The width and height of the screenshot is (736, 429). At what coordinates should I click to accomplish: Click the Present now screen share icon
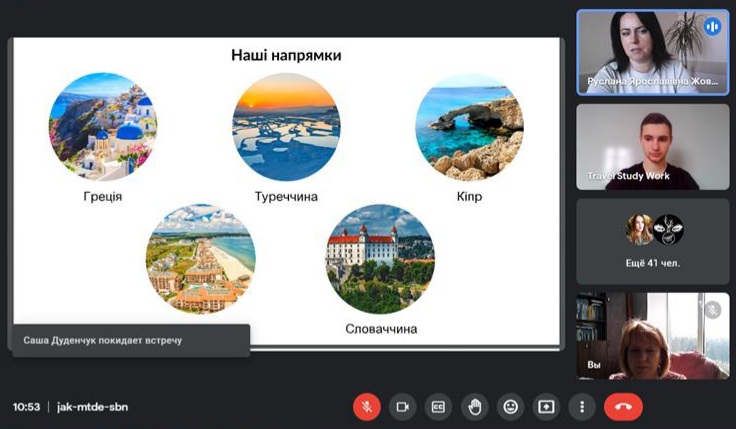click(546, 407)
